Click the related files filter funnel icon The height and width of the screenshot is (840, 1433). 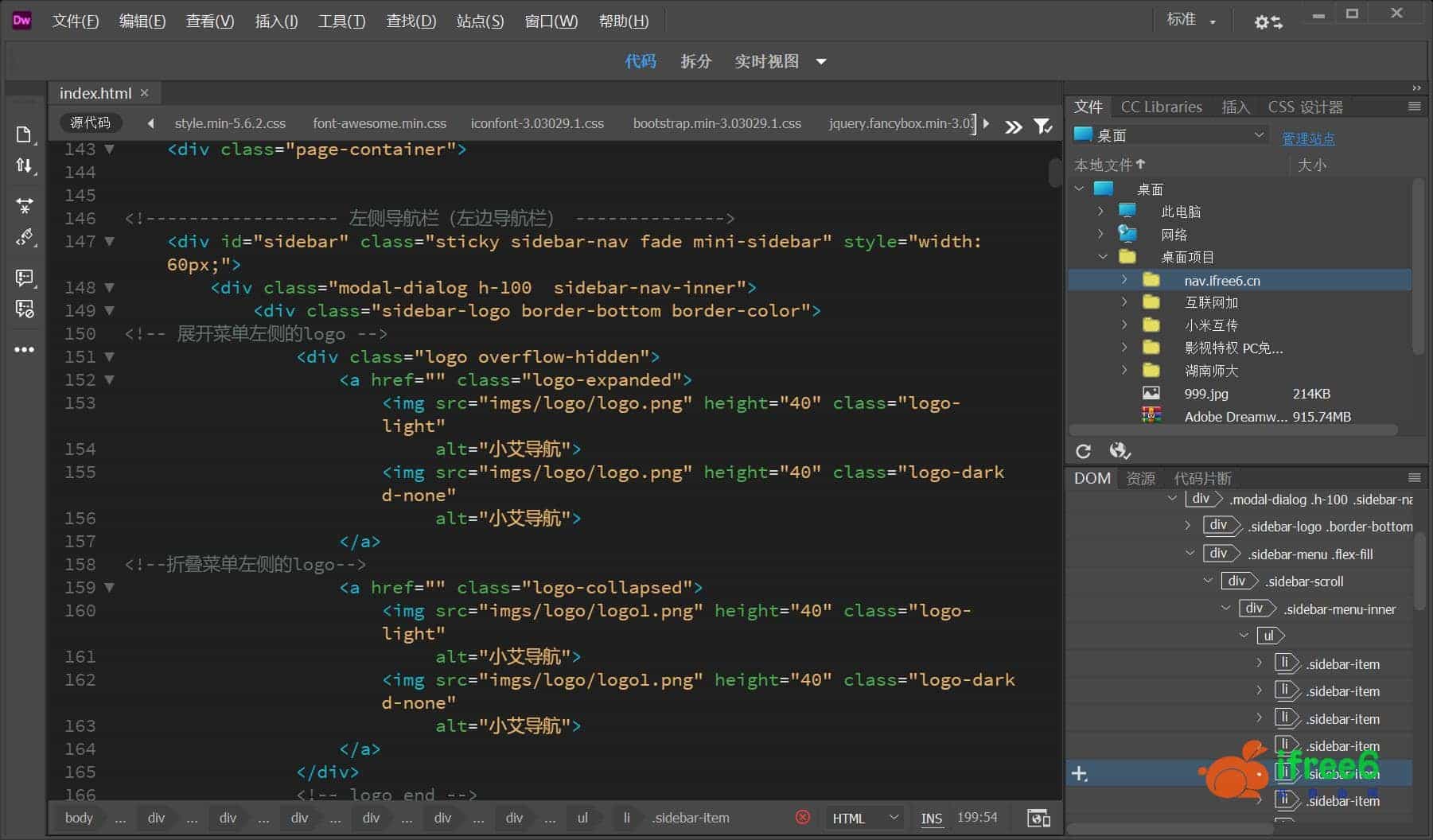(1042, 126)
